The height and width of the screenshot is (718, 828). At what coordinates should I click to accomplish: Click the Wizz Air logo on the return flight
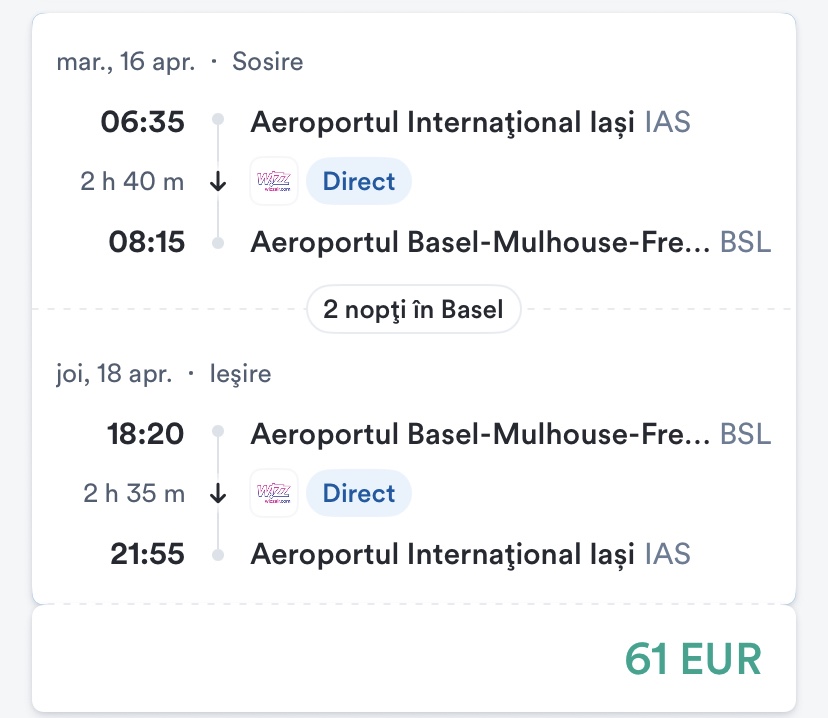[x=274, y=493]
